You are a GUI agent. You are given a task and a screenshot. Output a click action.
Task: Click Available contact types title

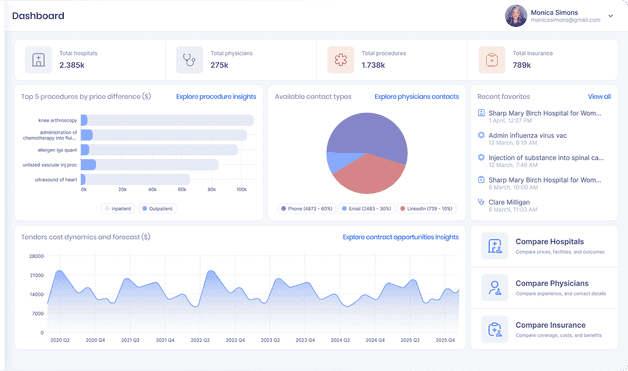(313, 97)
